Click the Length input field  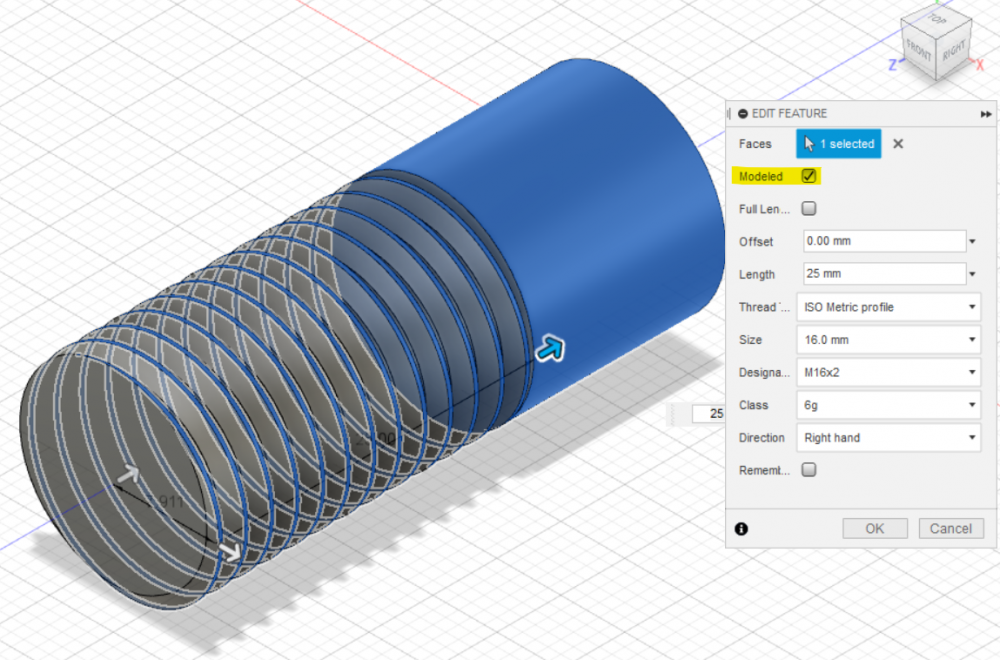885,274
